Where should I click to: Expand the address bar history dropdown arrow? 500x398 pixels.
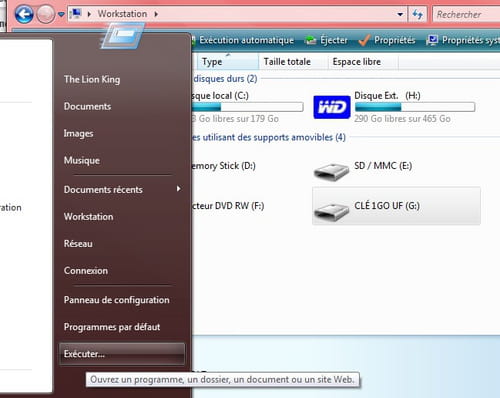(x=400, y=14)
